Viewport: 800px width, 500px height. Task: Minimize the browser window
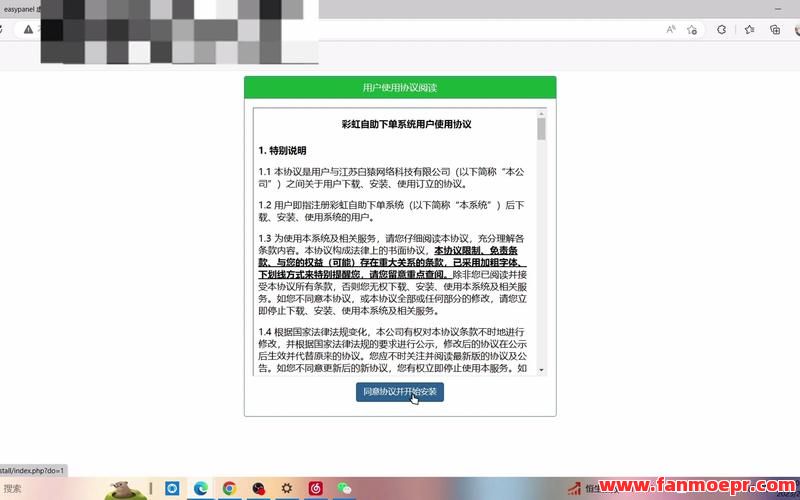tap(778, 9)
